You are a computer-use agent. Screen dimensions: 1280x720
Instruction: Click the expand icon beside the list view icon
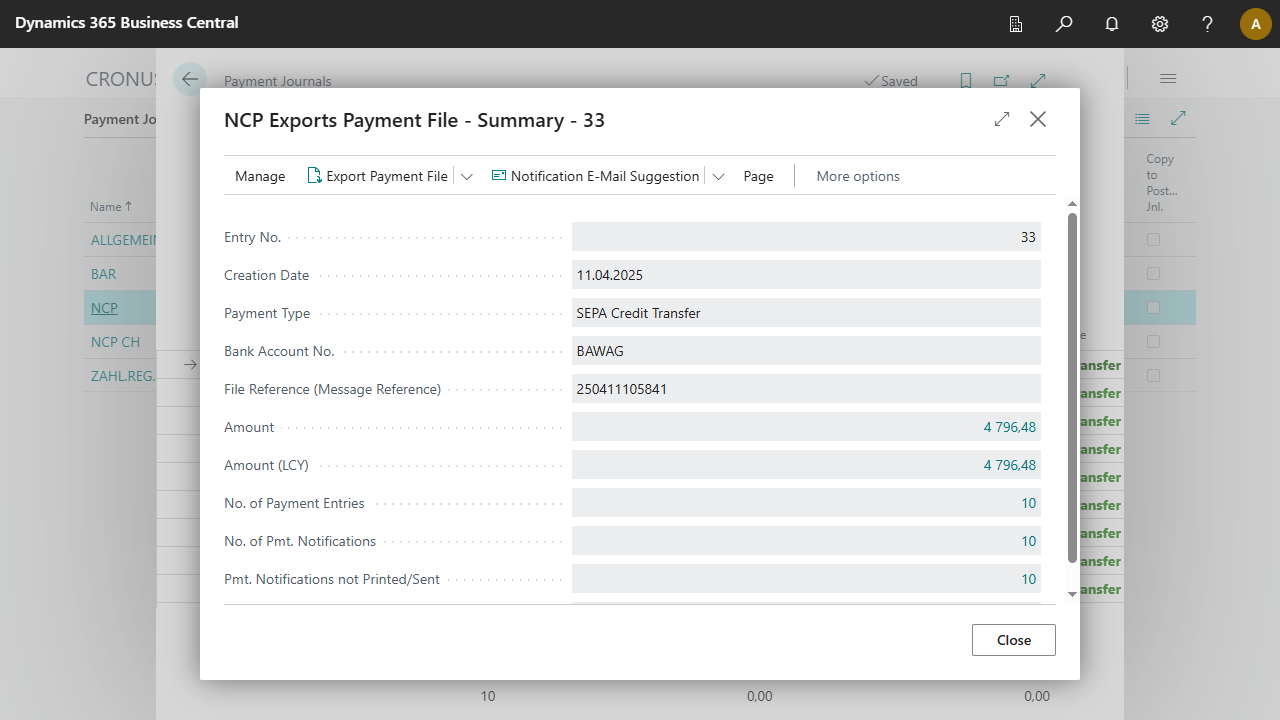pyautogui.click(x=1179, y=119)
